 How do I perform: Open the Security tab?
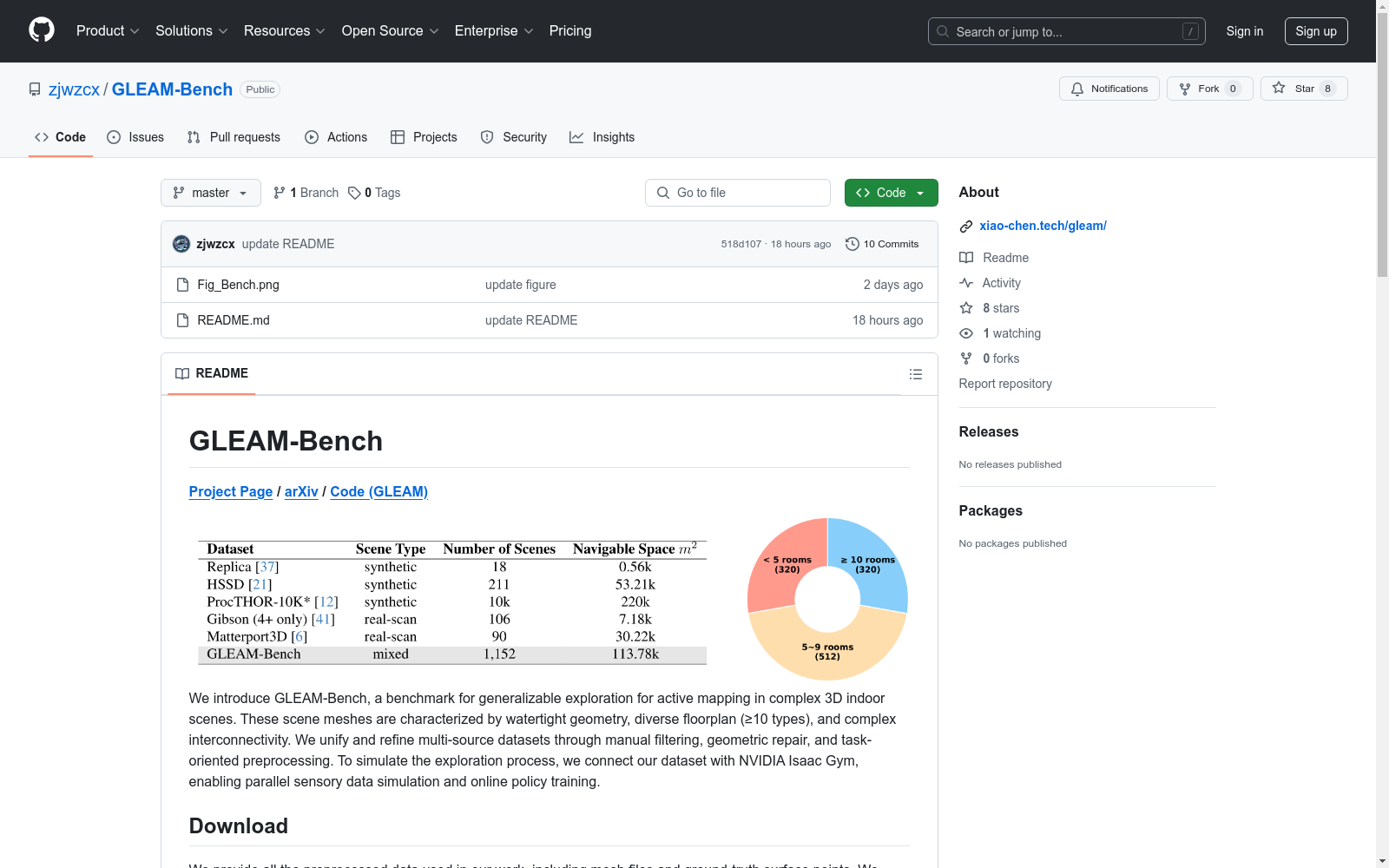tap(514, 137)
